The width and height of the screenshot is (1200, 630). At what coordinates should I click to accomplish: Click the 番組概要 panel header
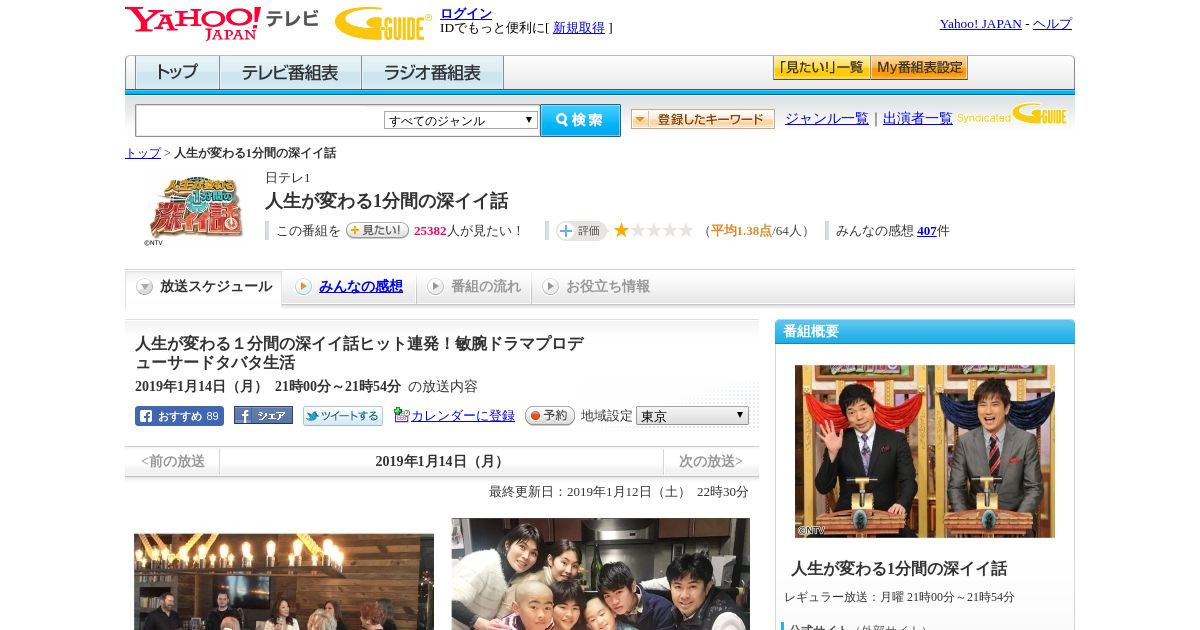pos(925,331)
